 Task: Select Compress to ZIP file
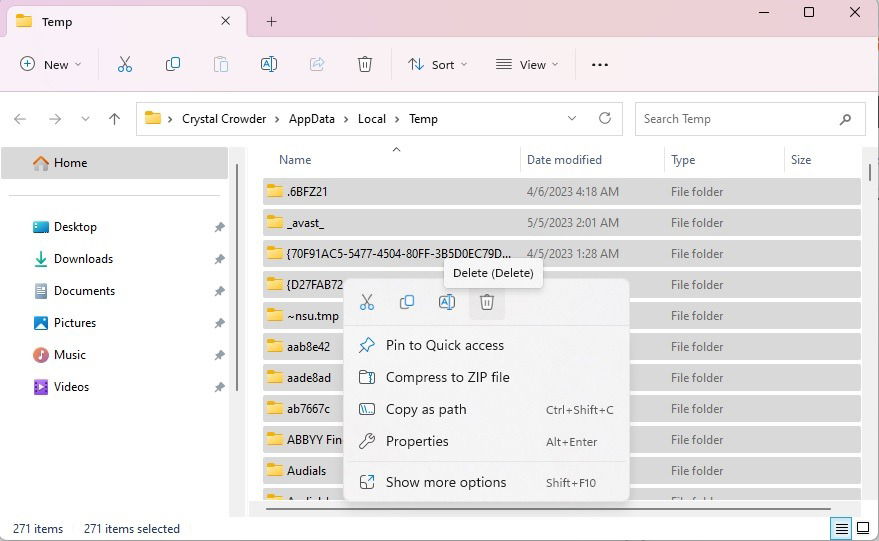pos(486,377)
